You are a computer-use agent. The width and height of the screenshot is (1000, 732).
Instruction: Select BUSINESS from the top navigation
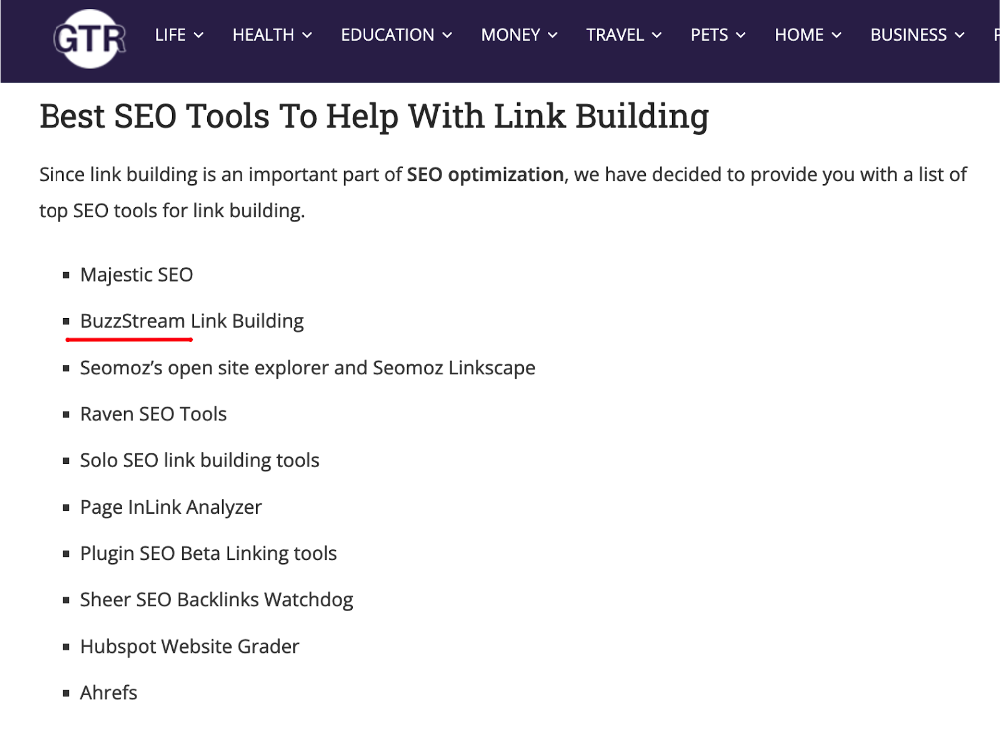908,34
